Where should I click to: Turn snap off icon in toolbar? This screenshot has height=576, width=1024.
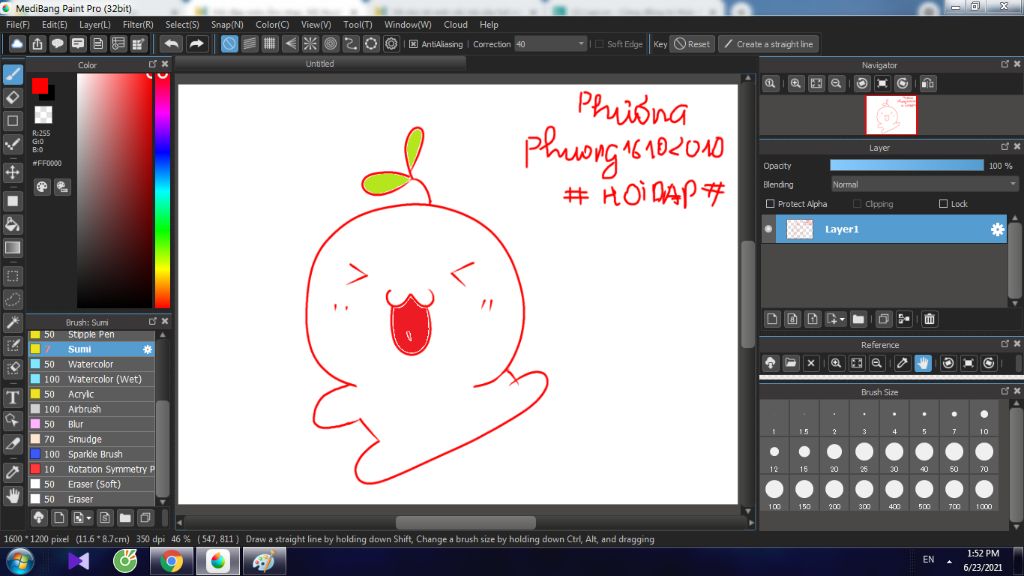coord(229,44)
